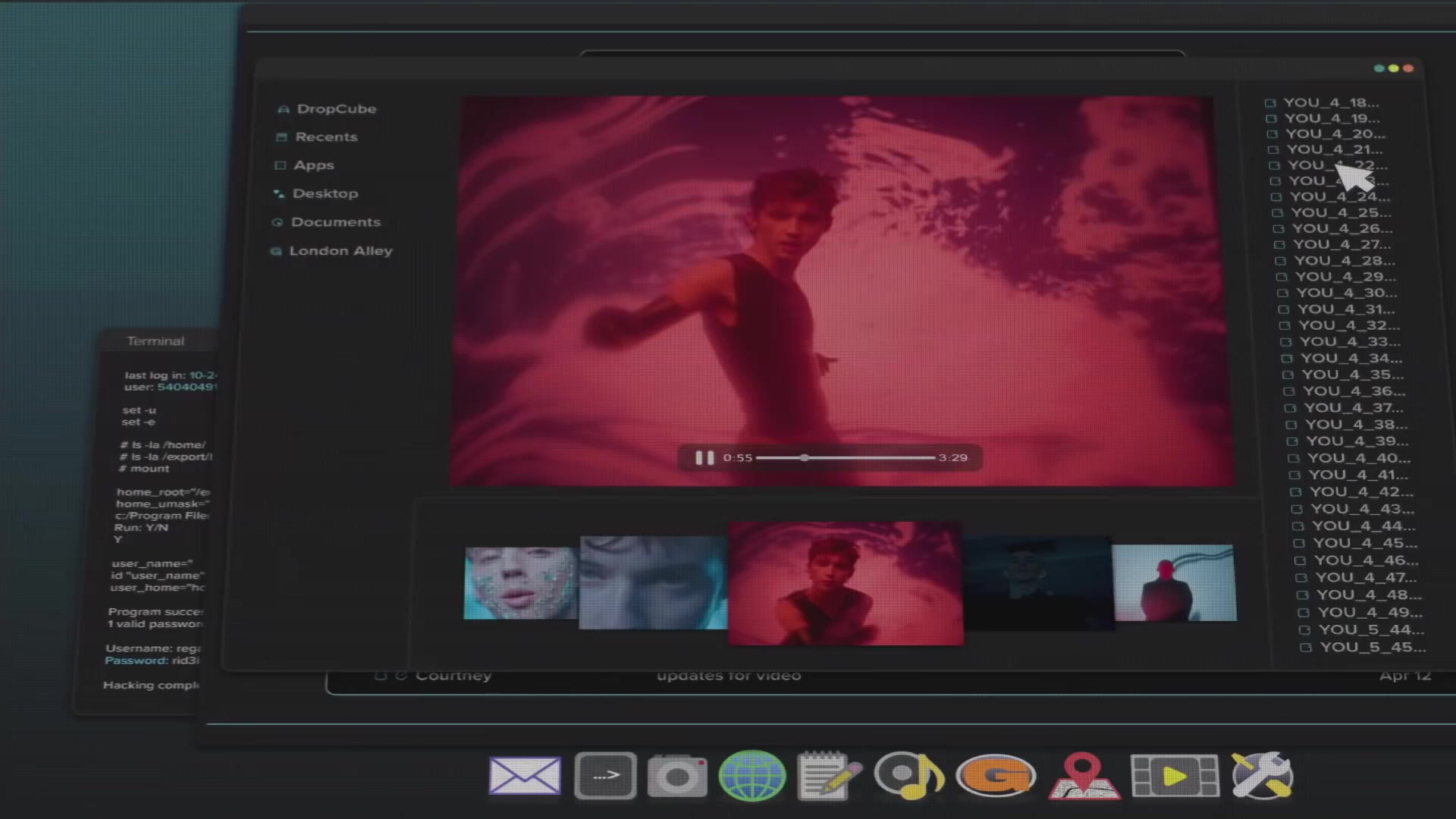This screenshot has width=1456, height=819.
Task: Click the Apps sidebar icon
Action: pos(280,165)
